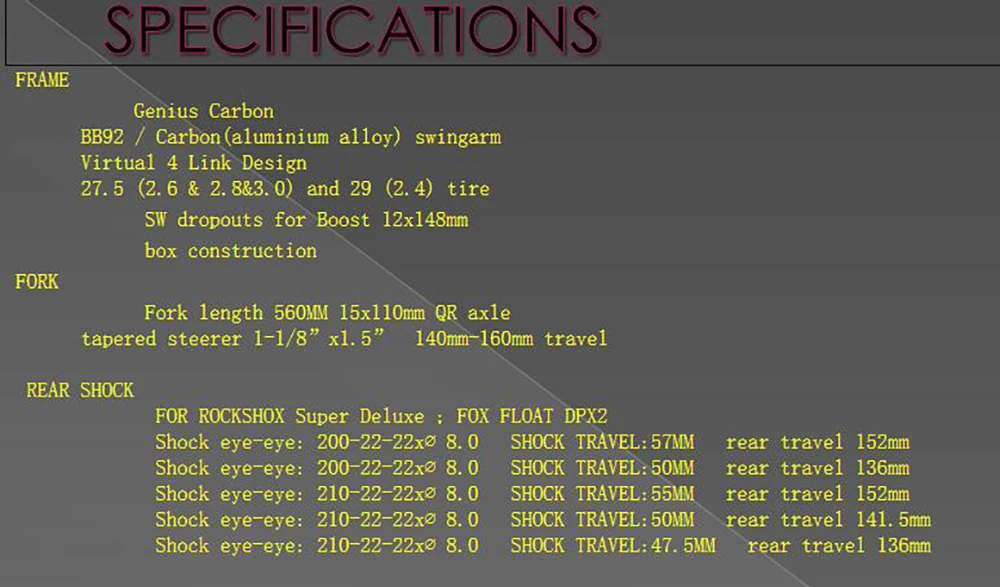Select "SHOCK TRAVEL:50MM" in the 200 eye-eye row
The image size is (1000, 587).
[x=602, y=468]
